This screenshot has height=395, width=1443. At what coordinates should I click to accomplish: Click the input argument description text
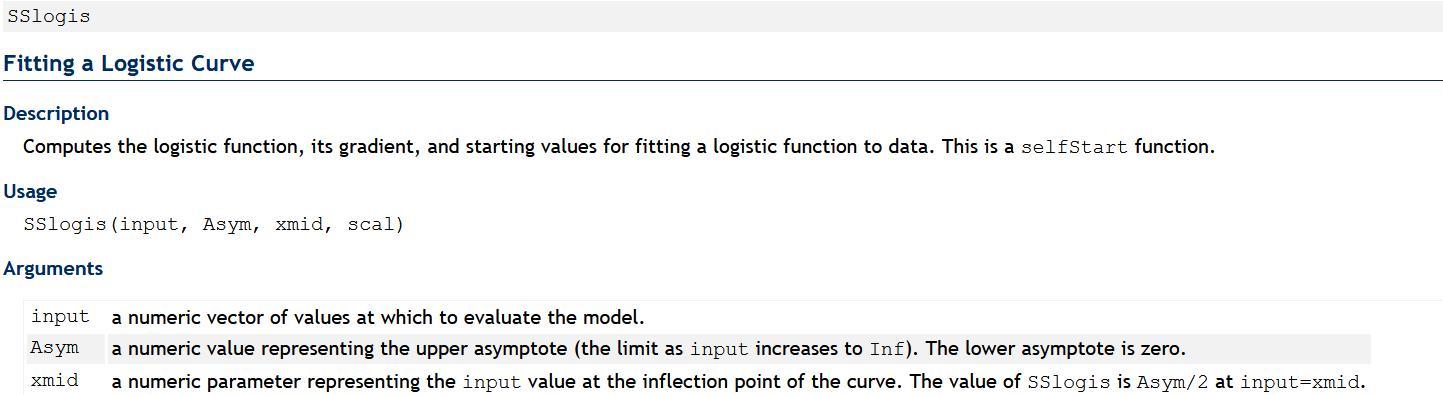point(378,317)
